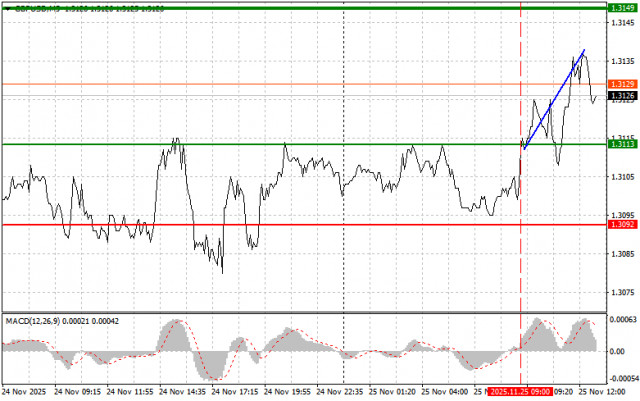The width and height of the screenshot is (640, 401).
Task: Select the red 1.3092 price label
Action: coord(622,225)
